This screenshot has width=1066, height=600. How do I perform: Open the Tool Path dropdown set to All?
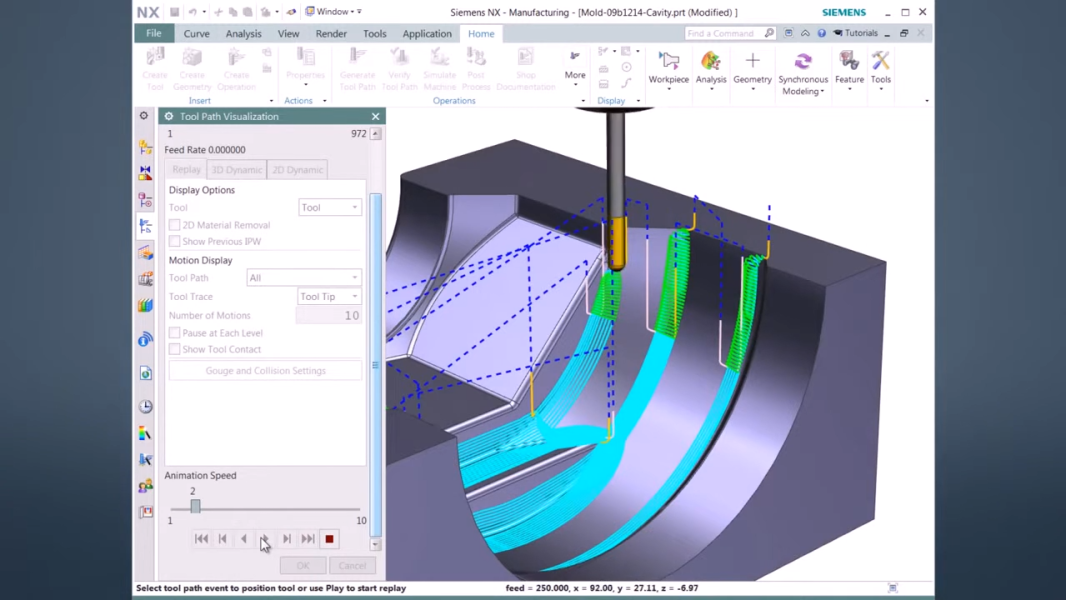[304, 277]
